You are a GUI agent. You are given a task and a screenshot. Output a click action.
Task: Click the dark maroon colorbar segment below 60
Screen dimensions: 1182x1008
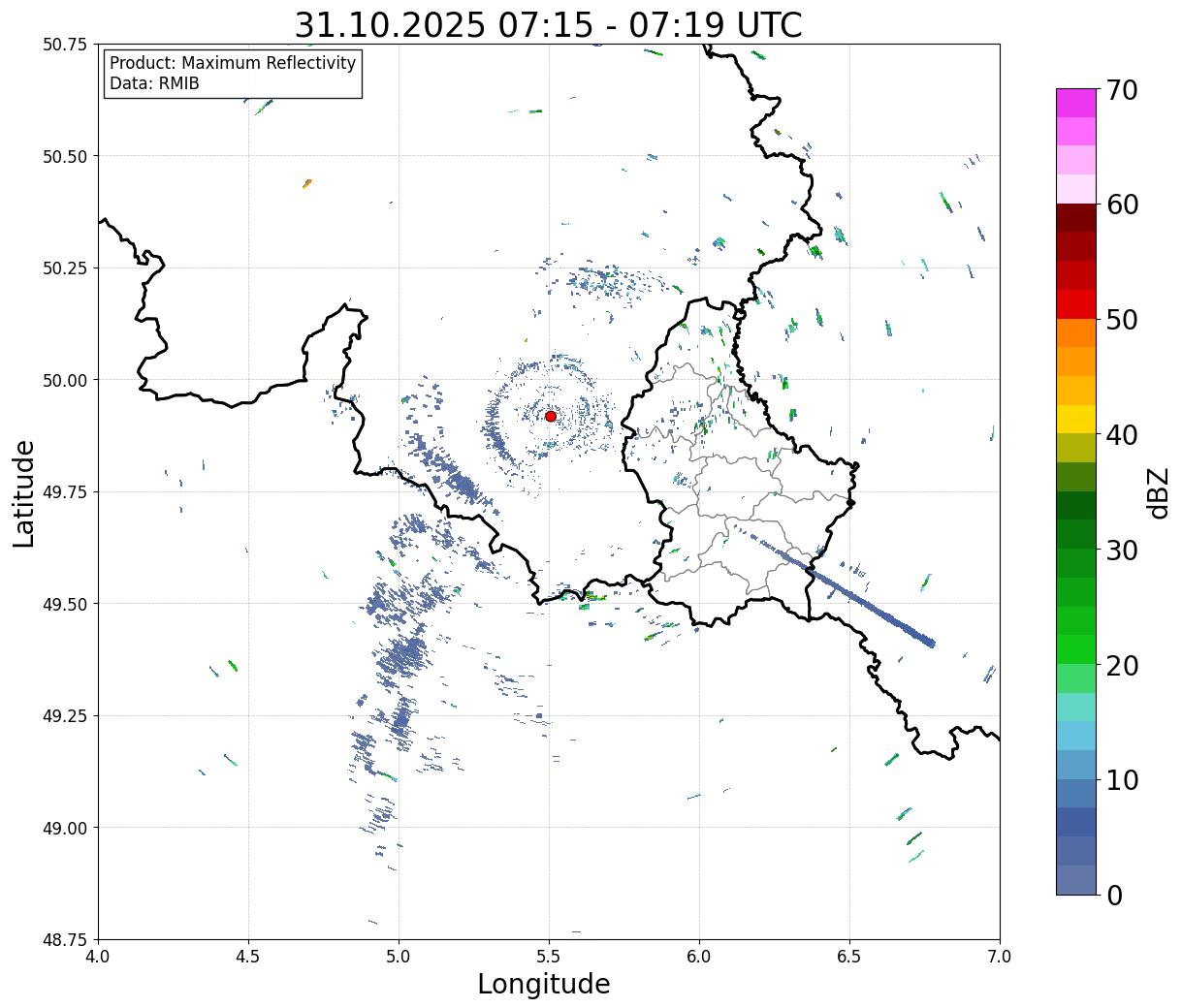click(x=1075, y=217)
